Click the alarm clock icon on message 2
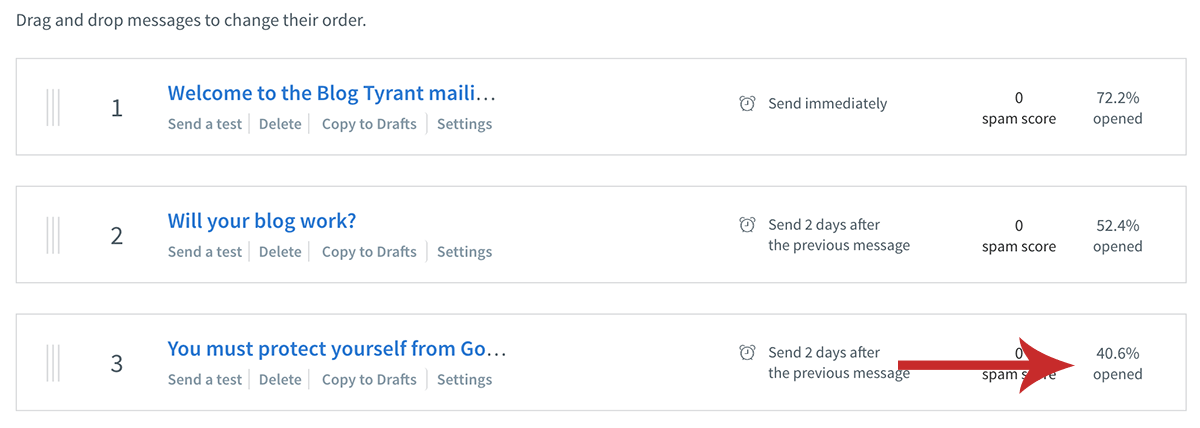 tap(747, 224)
